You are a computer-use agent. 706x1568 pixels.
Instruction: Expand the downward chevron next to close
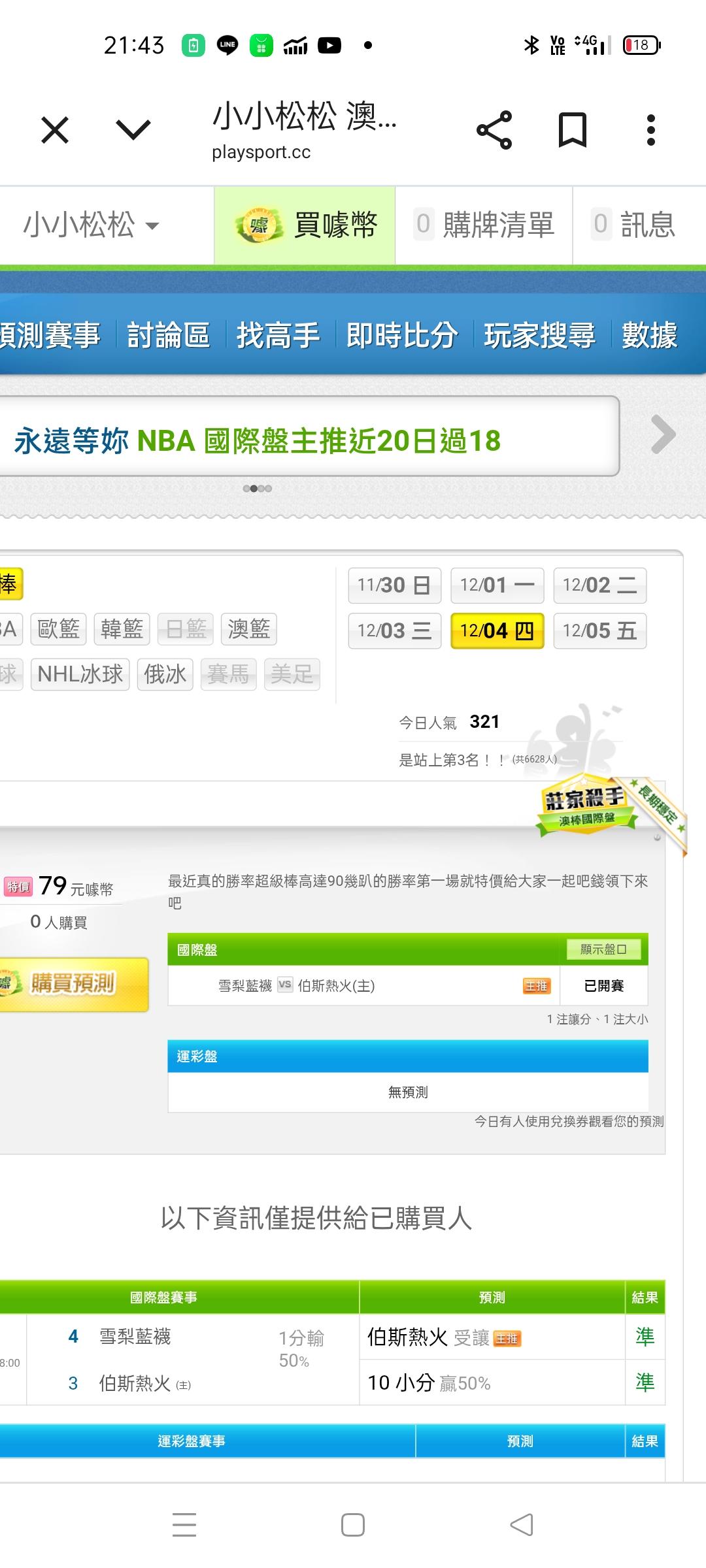[133, 130]
